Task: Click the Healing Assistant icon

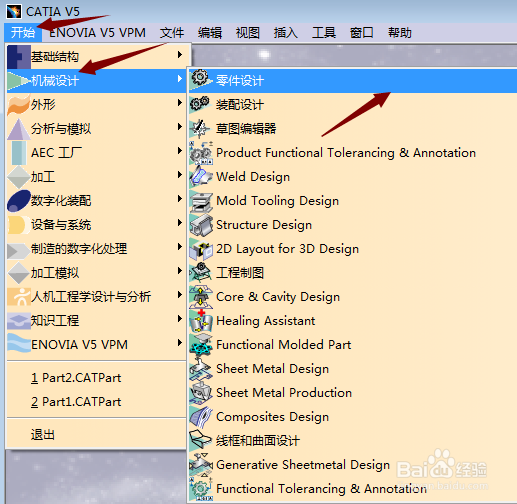Action: [201, 321]
